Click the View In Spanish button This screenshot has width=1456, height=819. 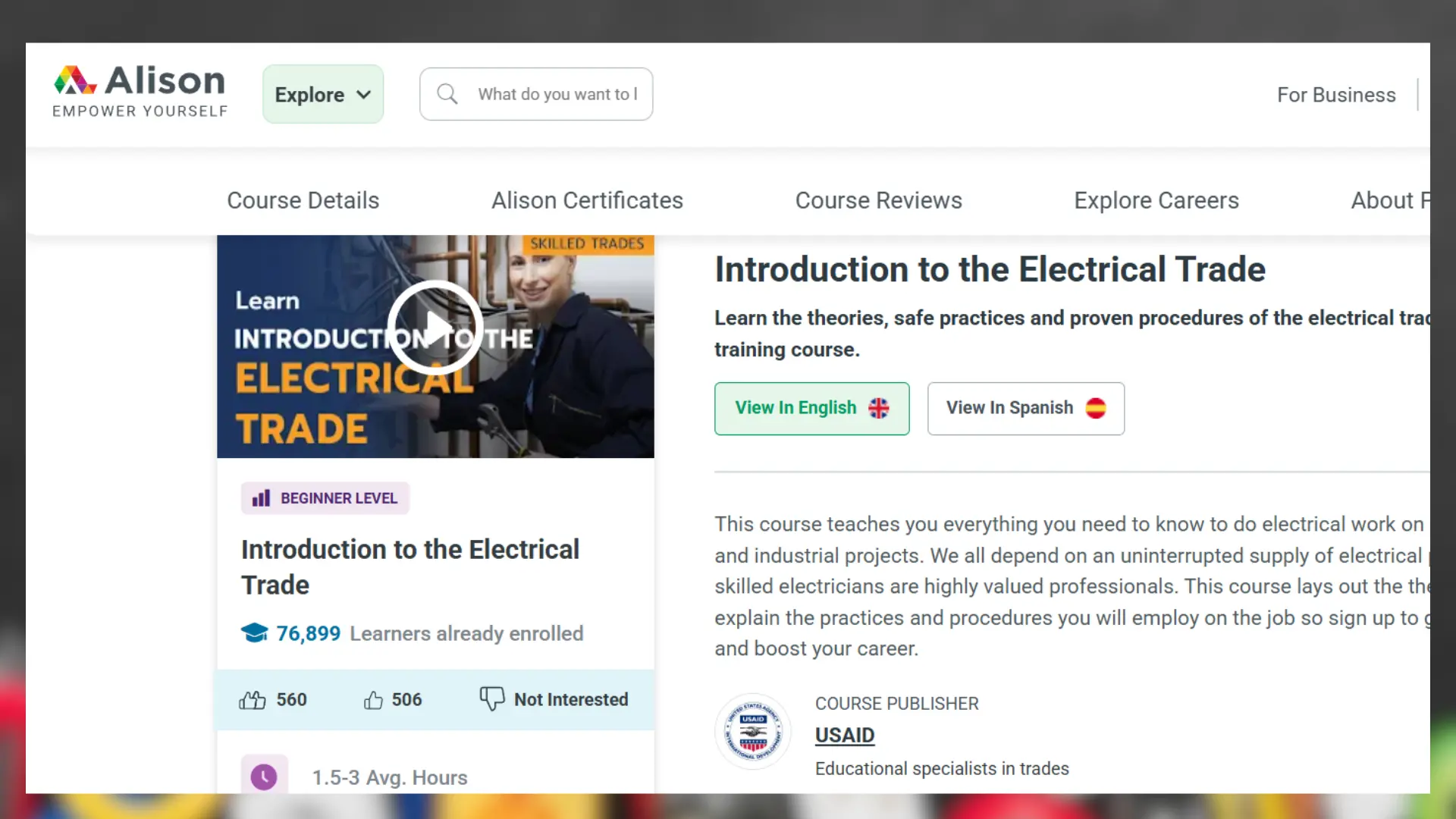(1025, 408)
